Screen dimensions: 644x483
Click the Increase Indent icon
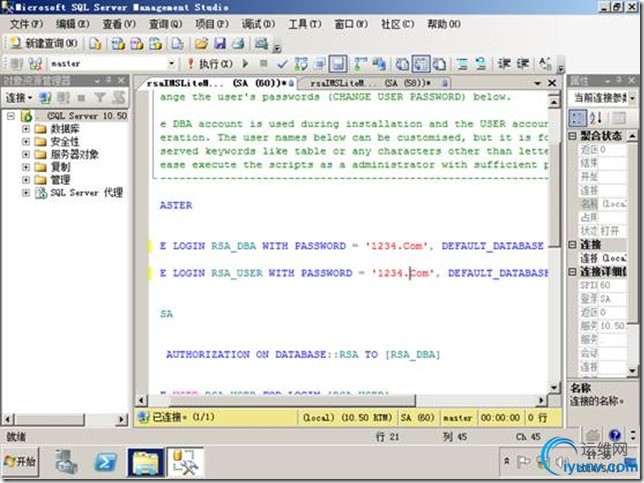[x=522, y=64]
